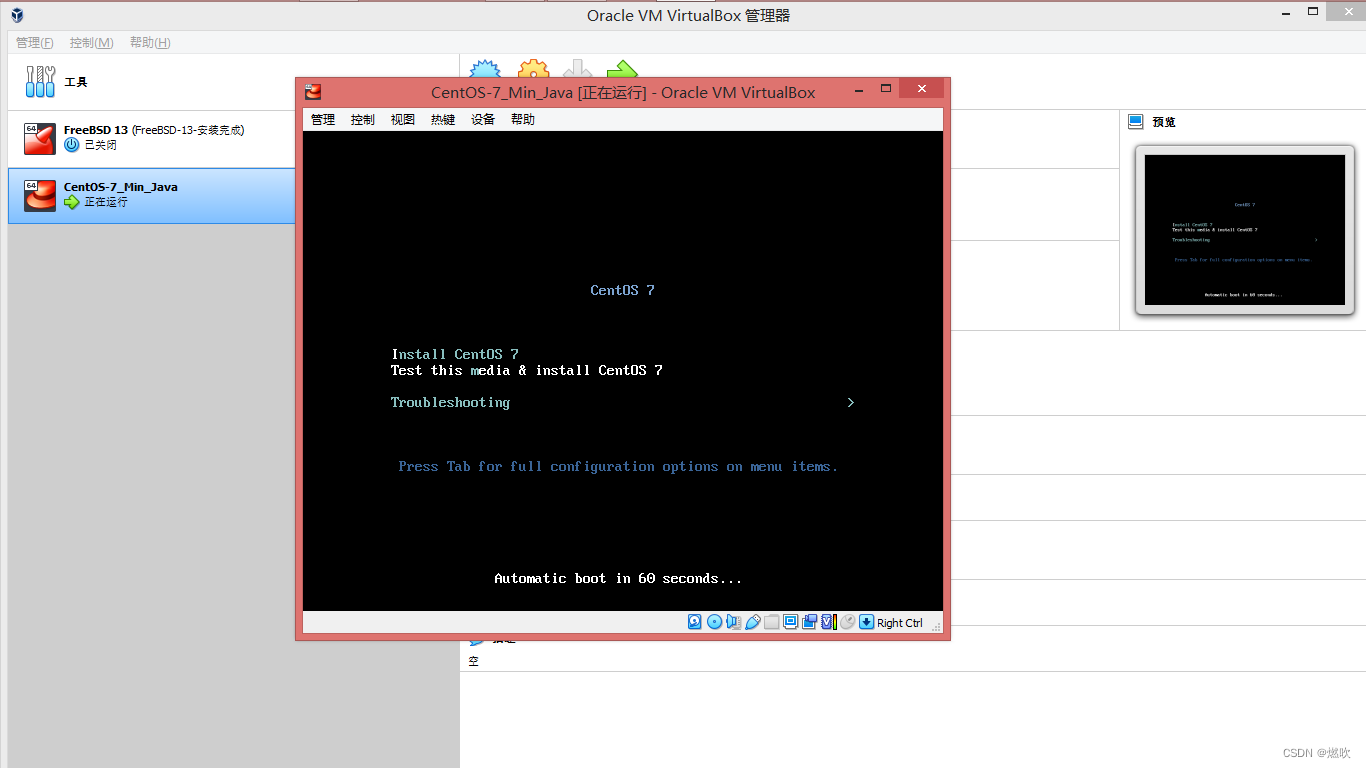The width and height of the screenshot is (1366, 768).
Task: Click the 'Automatic boot in 60 seconds' text
Action: (618, 578)
